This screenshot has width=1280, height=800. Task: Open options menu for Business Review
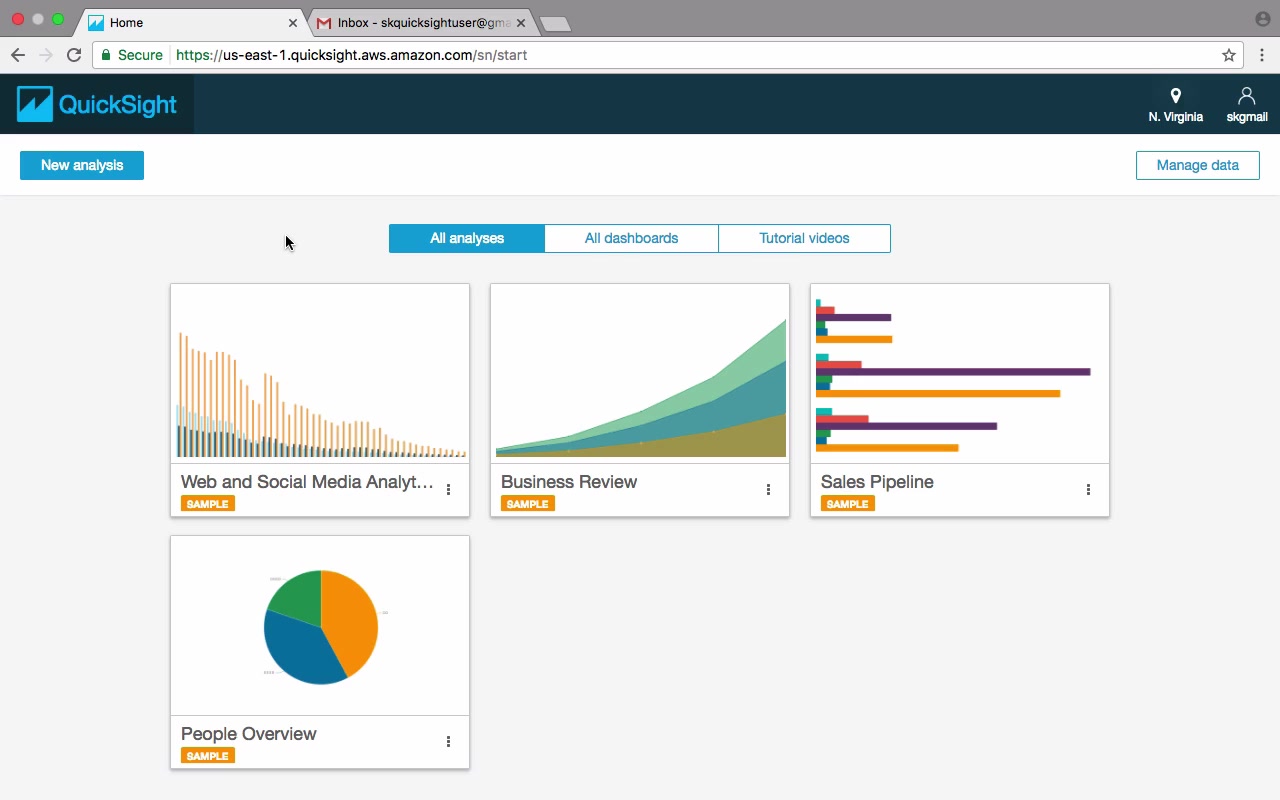[768, 490]
